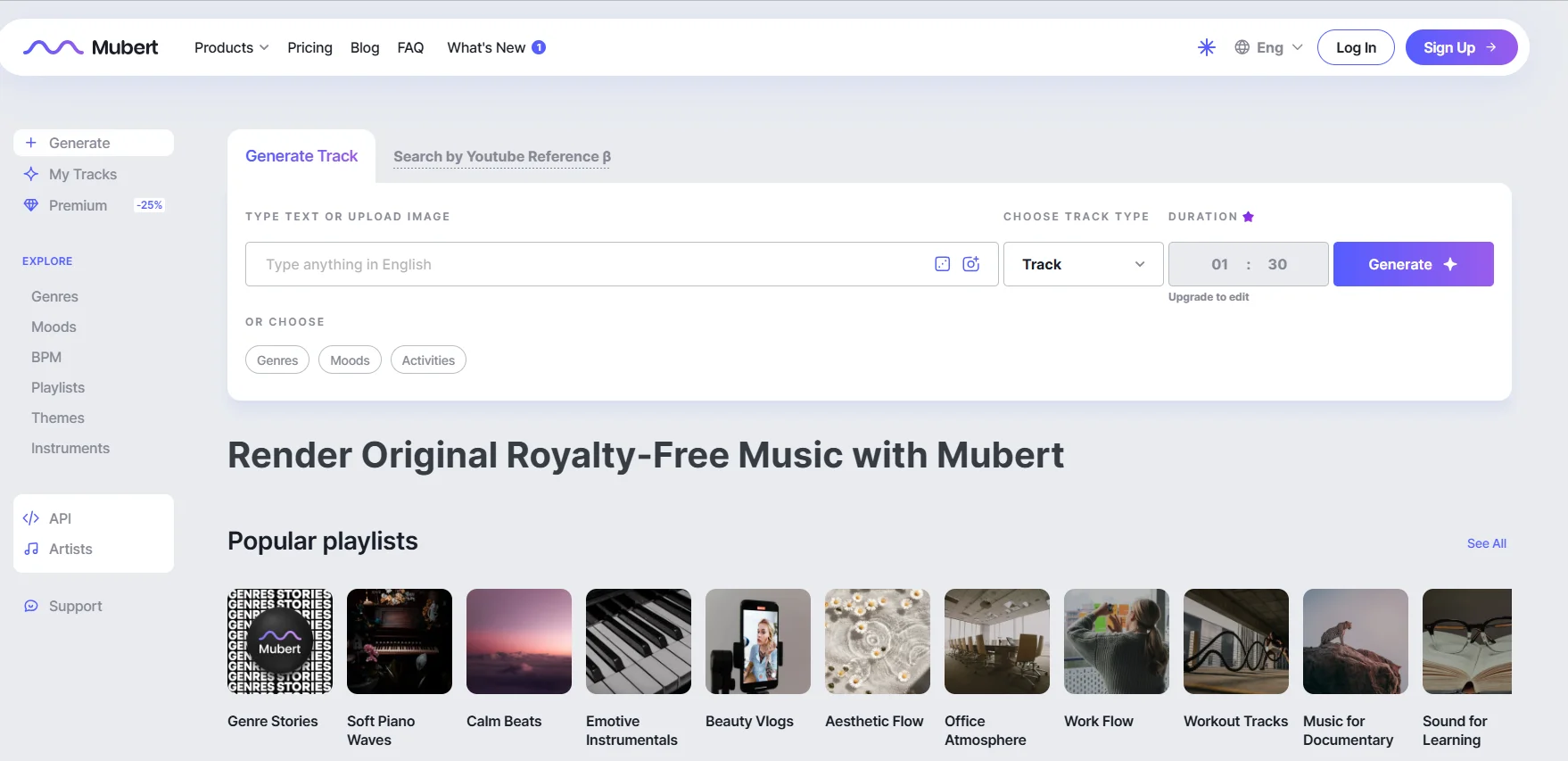
Task: Click the upload image camera icon
Action: coord(971,264)
